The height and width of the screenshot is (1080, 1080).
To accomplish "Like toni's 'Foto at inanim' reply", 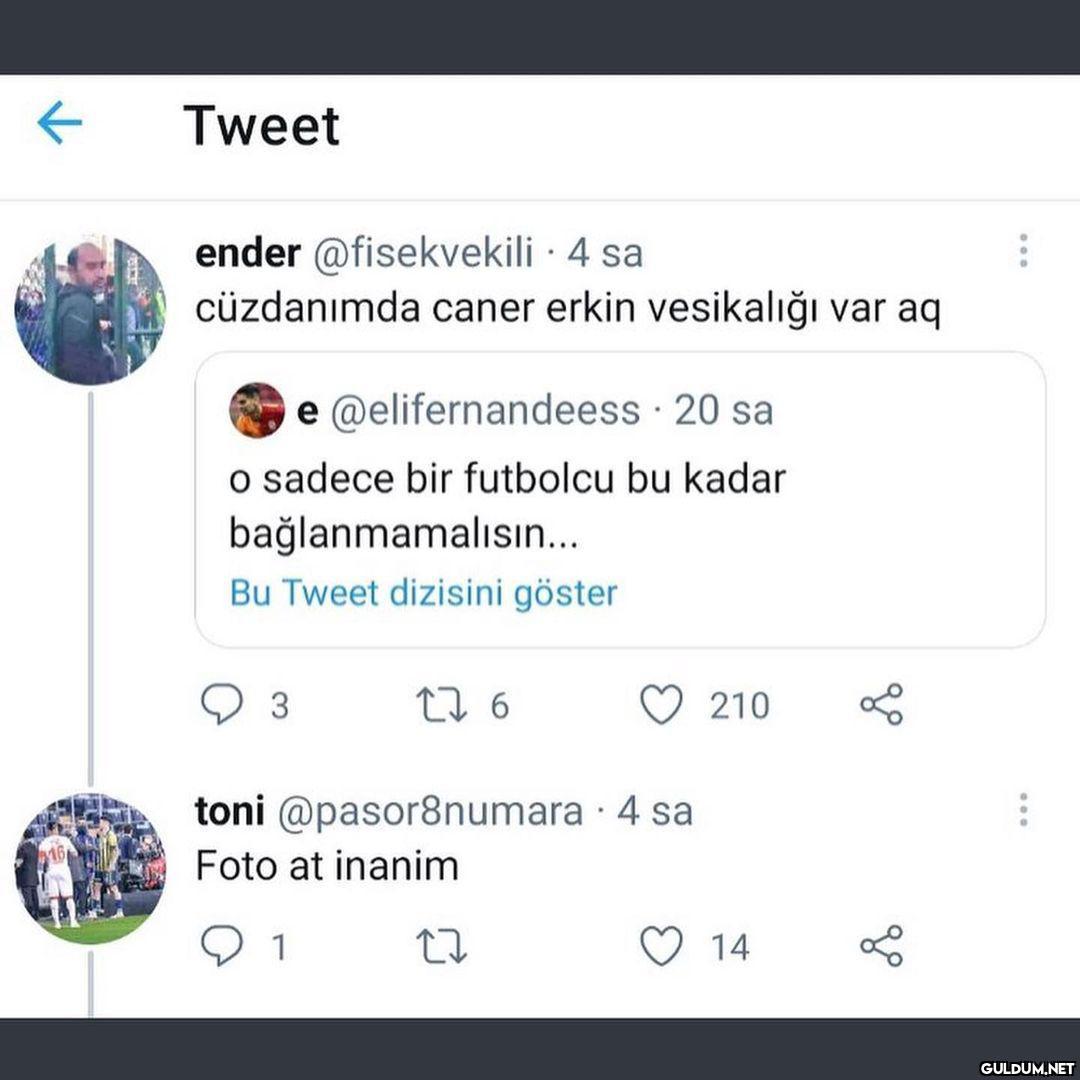I will [x=661, y=946].
